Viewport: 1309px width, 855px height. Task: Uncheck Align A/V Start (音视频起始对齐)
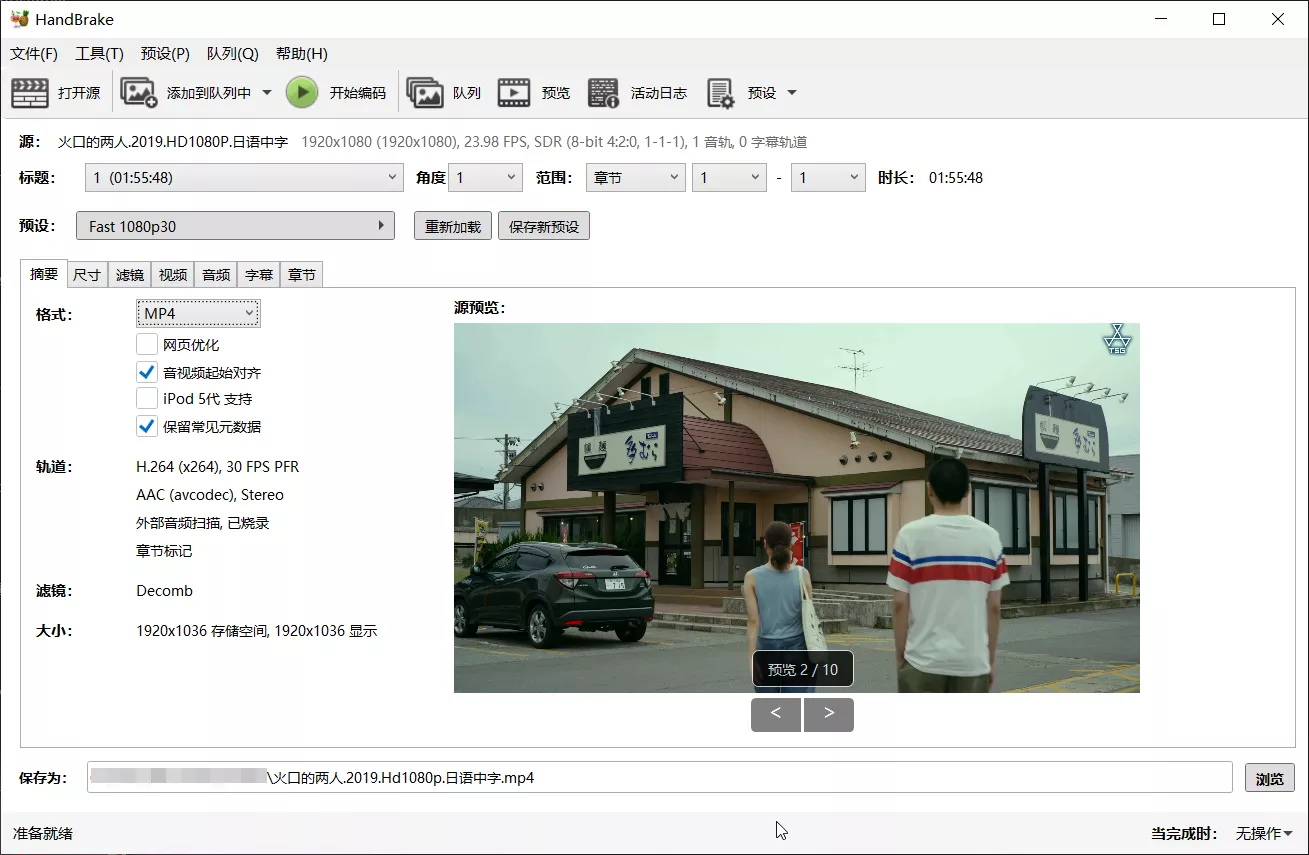[147, 372]
